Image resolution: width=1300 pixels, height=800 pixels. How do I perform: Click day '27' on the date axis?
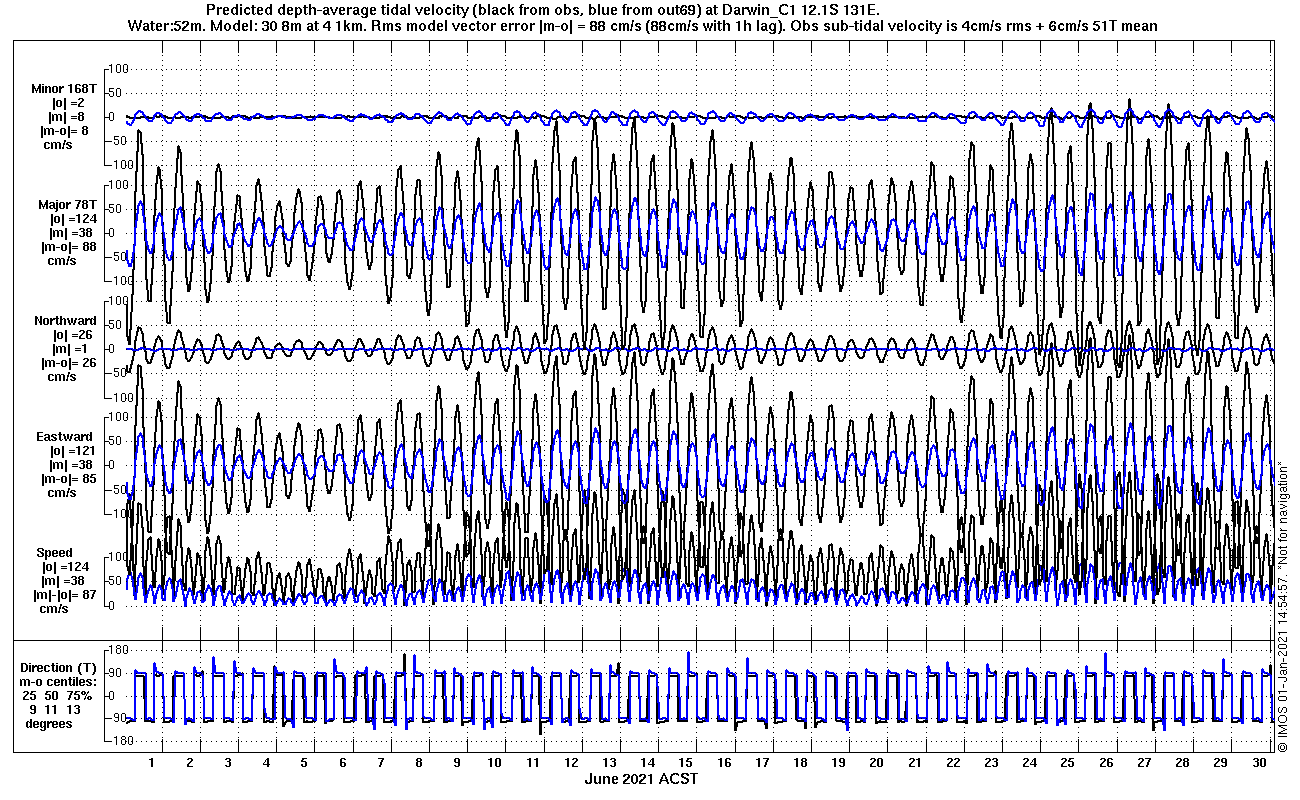click(1143, 763)
